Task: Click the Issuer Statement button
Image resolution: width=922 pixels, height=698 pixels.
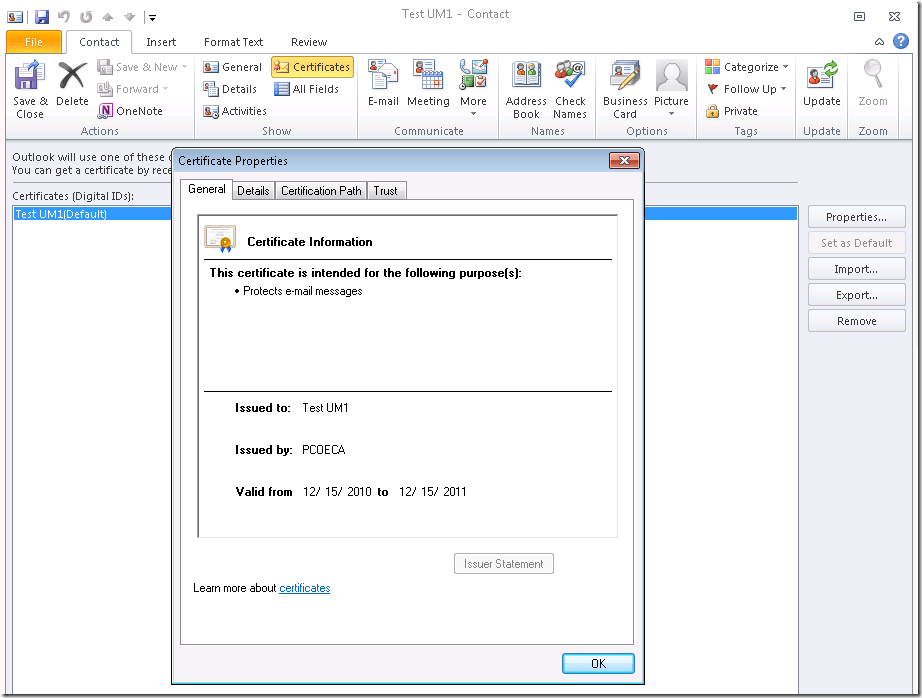Action: coord(503,563)
